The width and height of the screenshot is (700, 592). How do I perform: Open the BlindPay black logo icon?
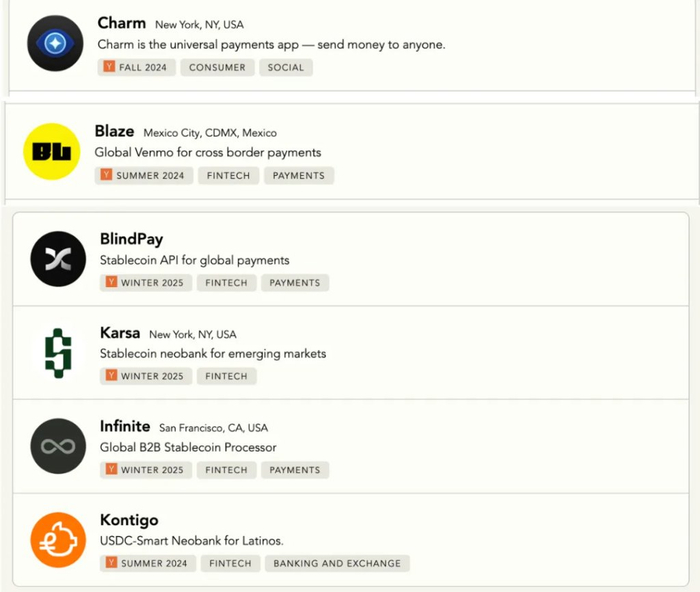pyautogui.click(x=58, y=259)
